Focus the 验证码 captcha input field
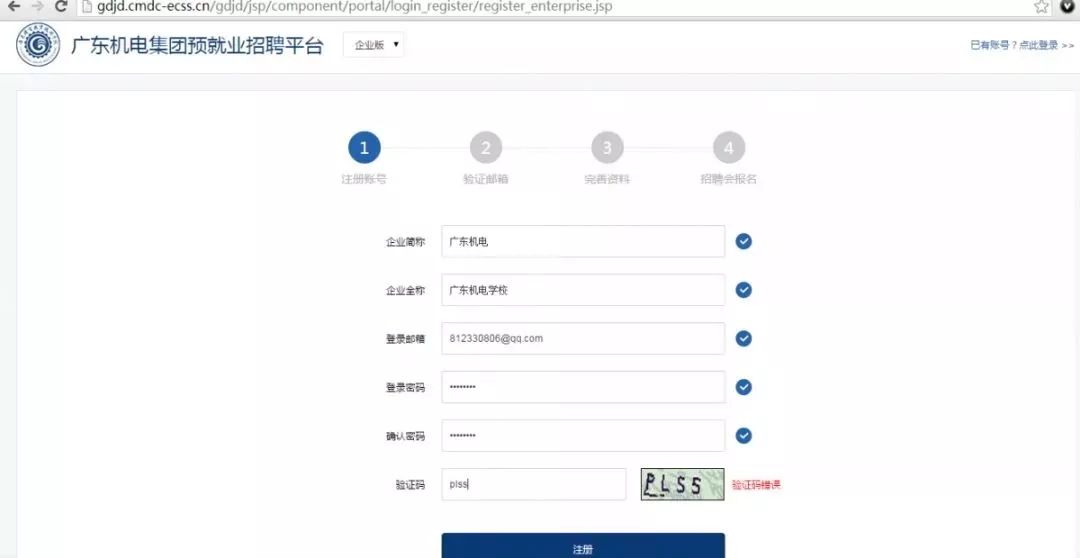The image size is (1080, 558). click(534, 484)
